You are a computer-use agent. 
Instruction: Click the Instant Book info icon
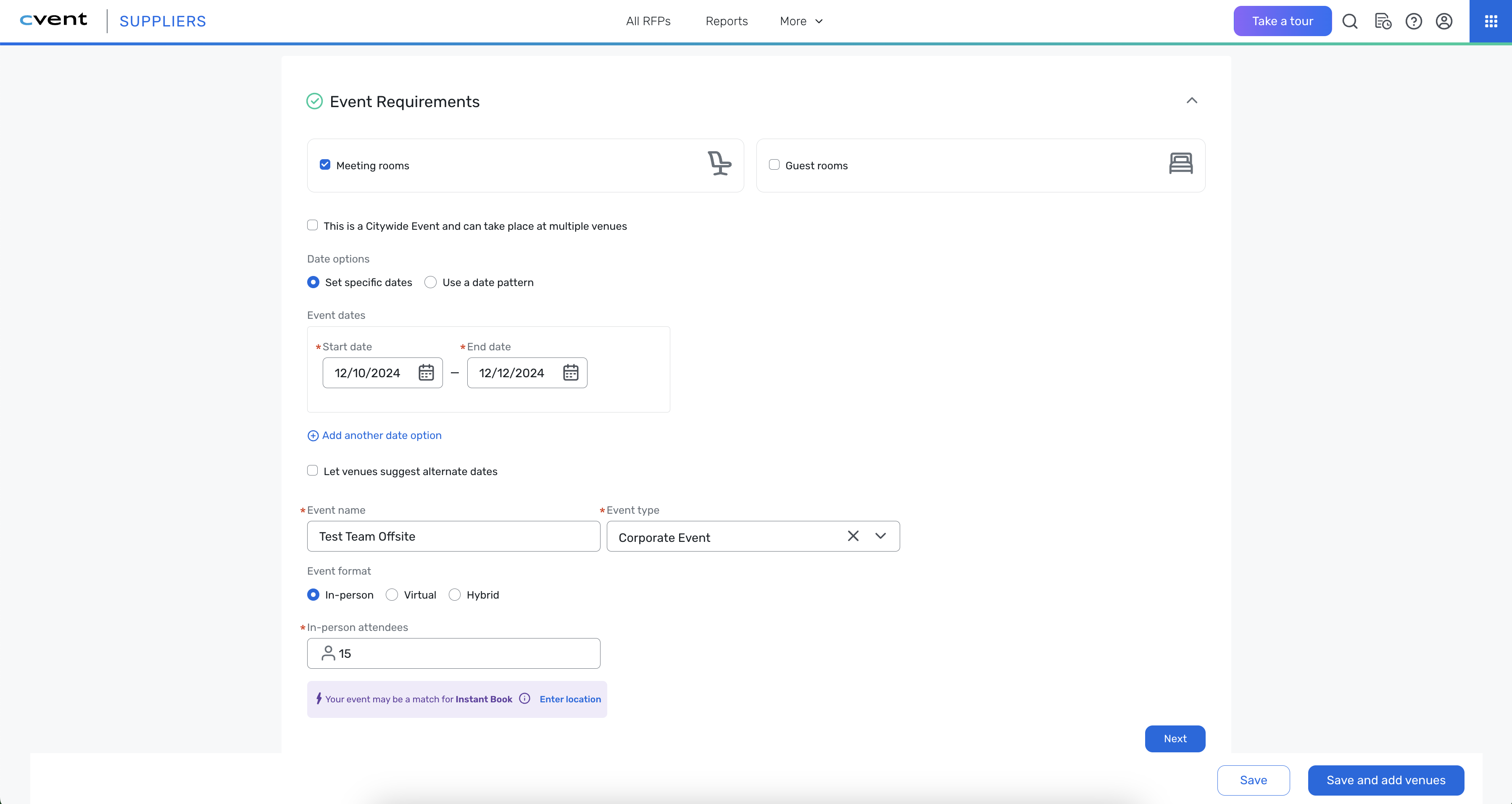click(x=525, y=699)
